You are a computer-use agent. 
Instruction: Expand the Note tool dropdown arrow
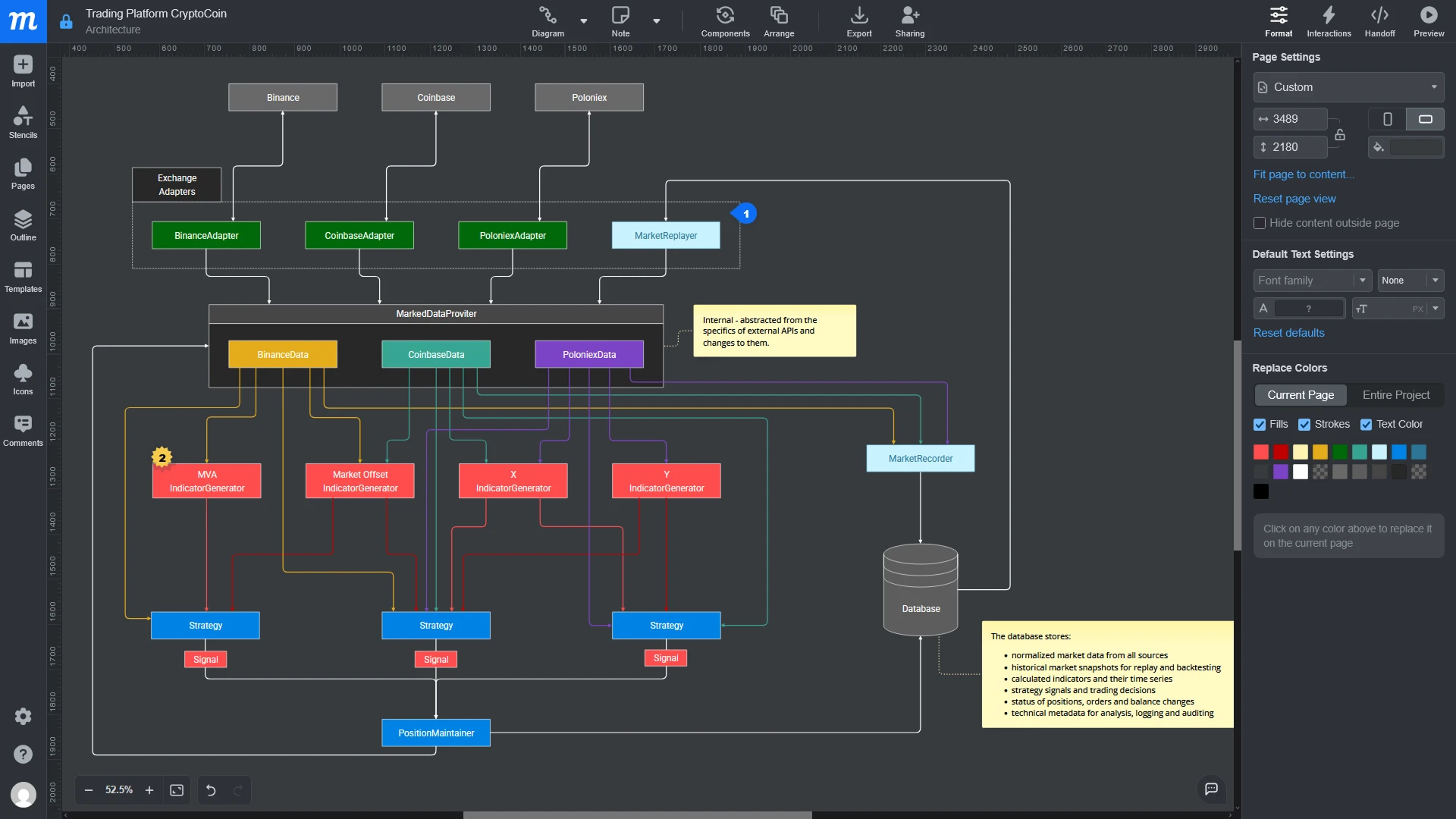point(655,20)
